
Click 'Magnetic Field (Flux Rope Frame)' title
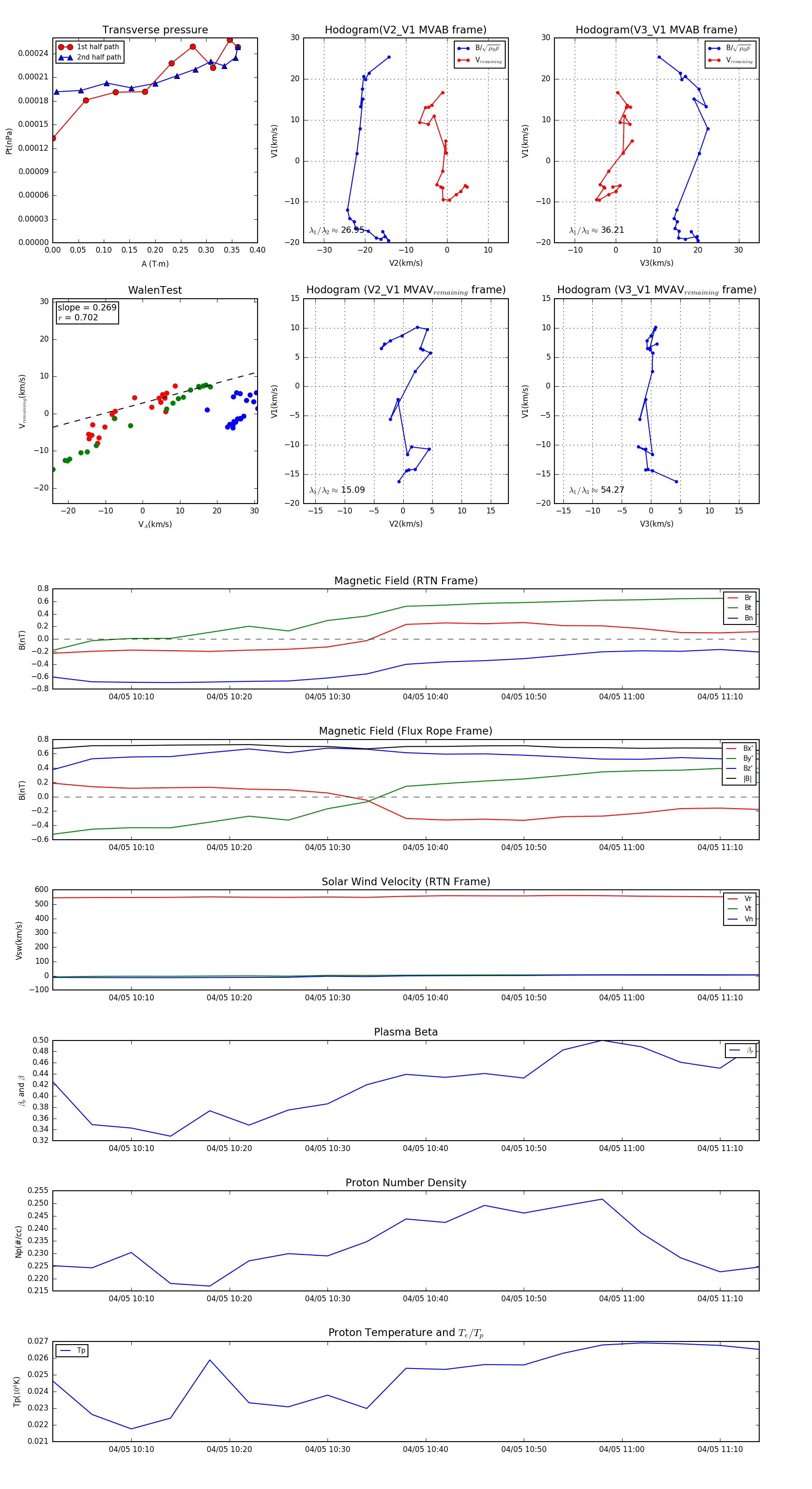(x=406, y=731)
